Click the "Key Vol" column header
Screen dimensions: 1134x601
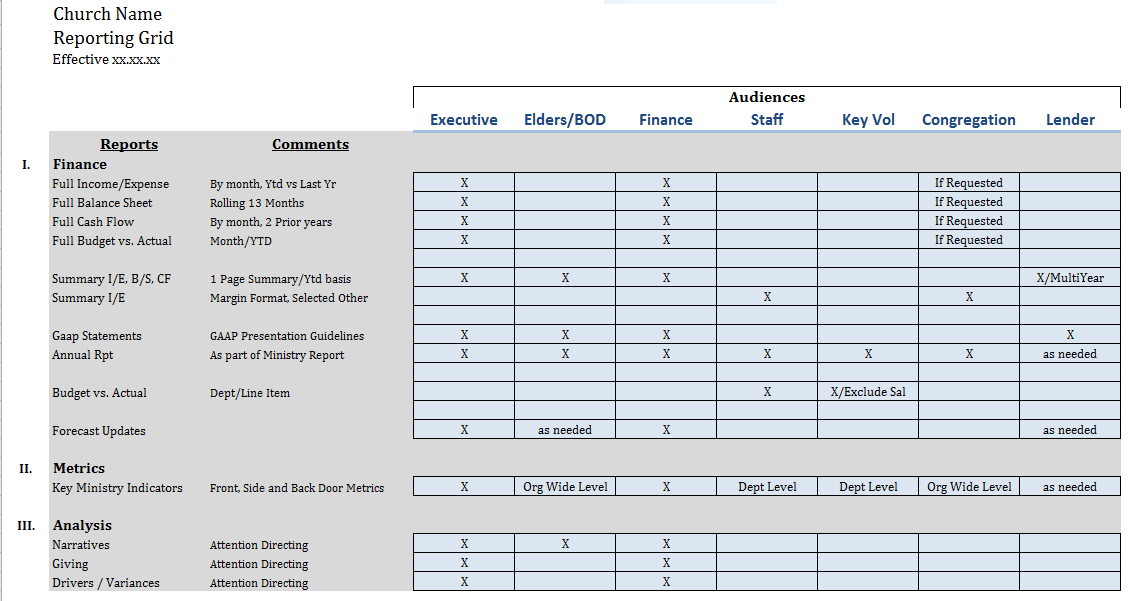coord(868,120)
